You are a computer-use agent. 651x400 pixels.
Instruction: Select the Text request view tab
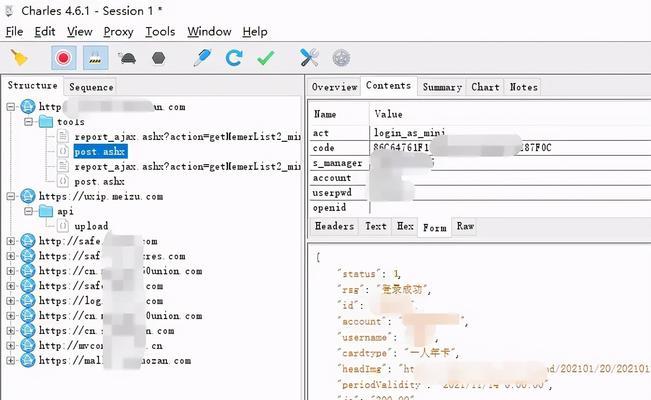[x=375, y=226]
